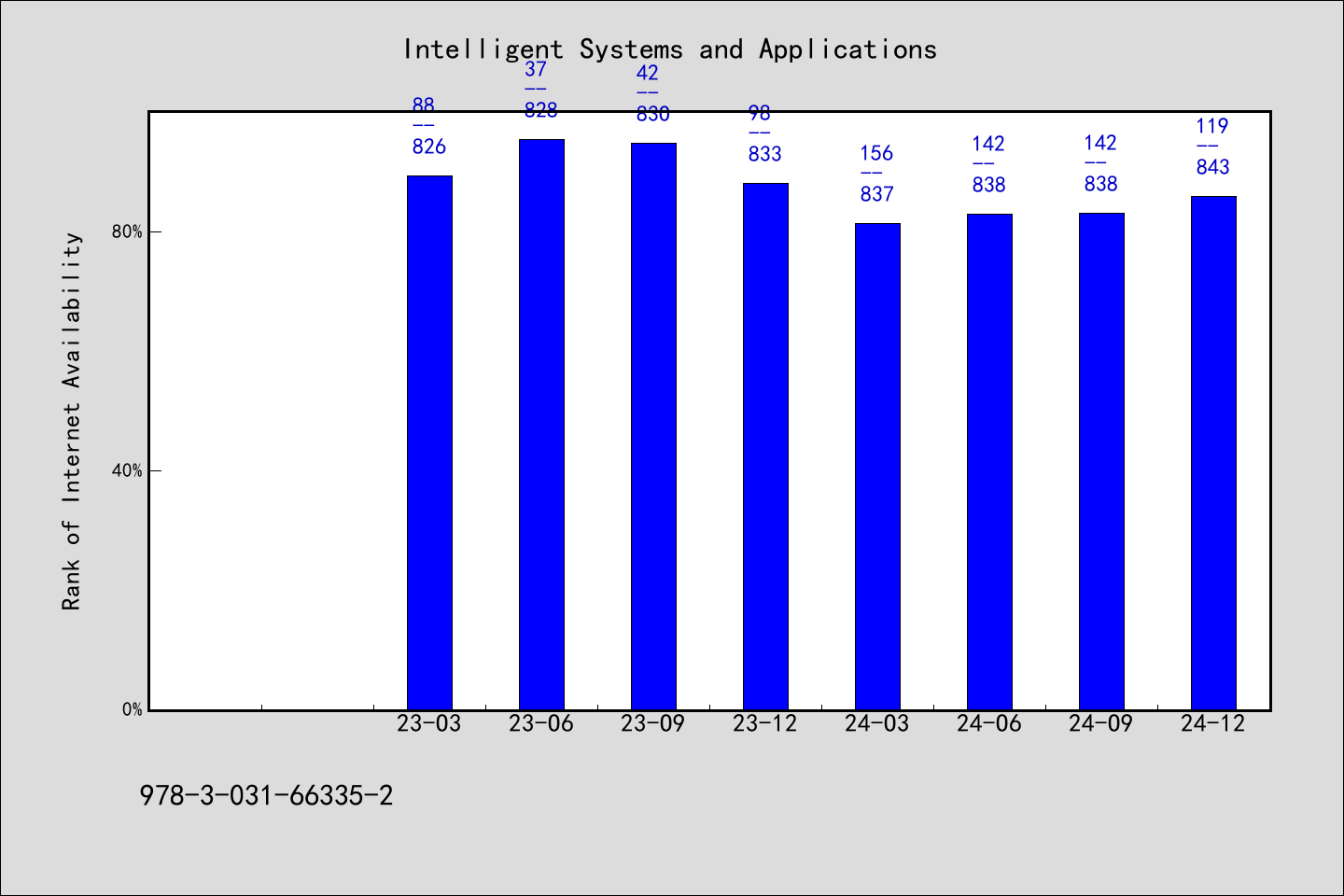Screen dimensions: 1344x896
Task: Select the 23-12 bar
Action: pos(765,446)
